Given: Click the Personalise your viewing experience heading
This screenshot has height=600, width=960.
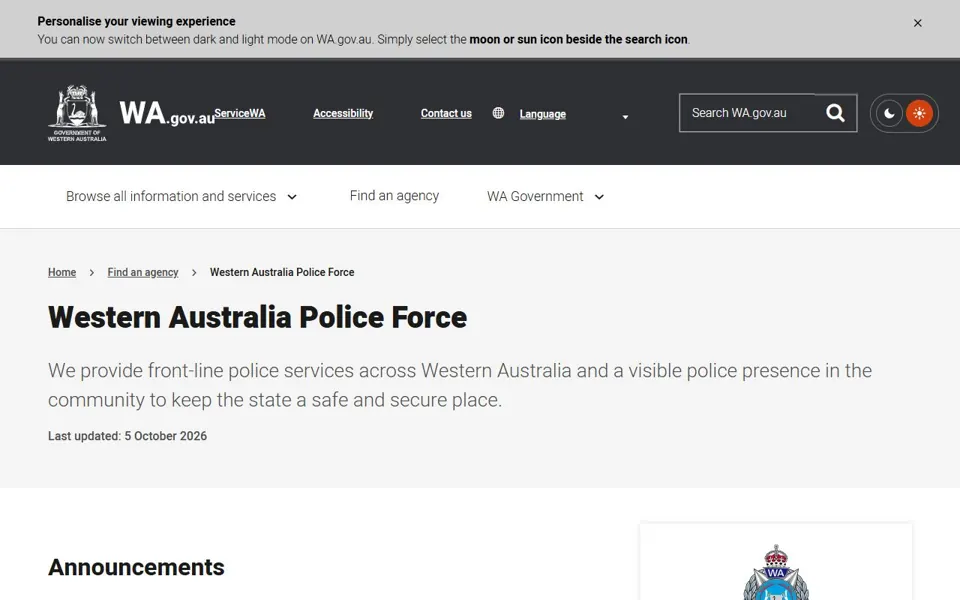Looking at the screenshot, I should (136, 21).
